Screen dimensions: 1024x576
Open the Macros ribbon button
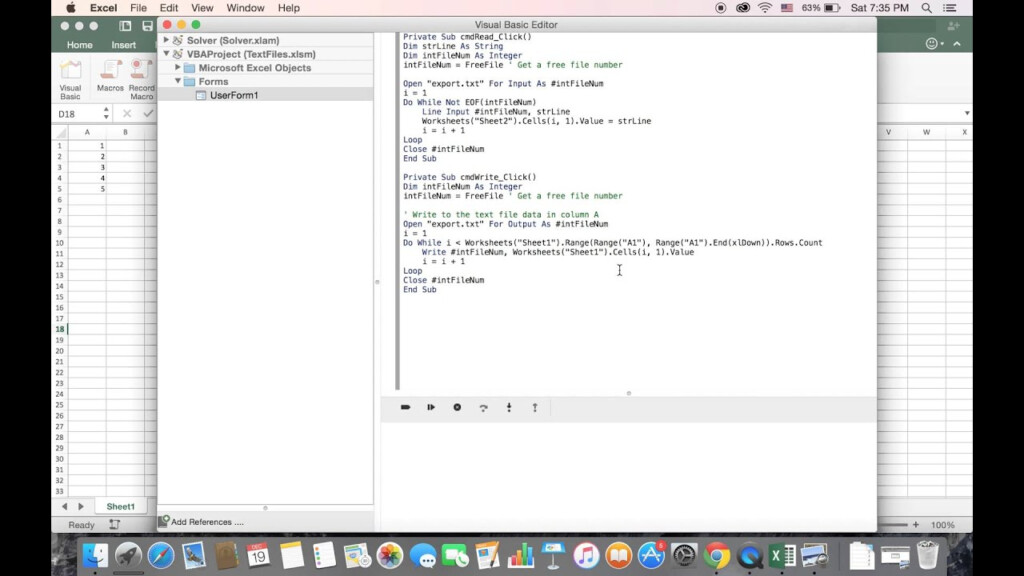click(x=110, y=76)
